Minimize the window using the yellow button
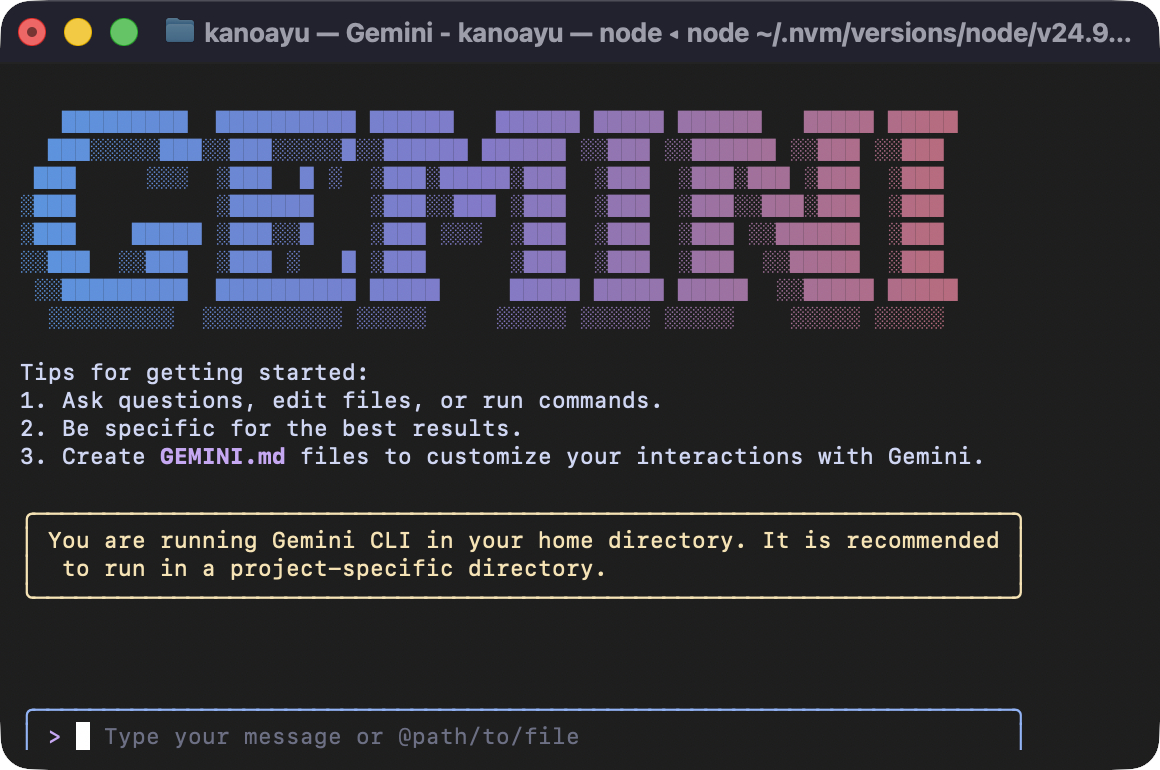 [x=78, y=32]
